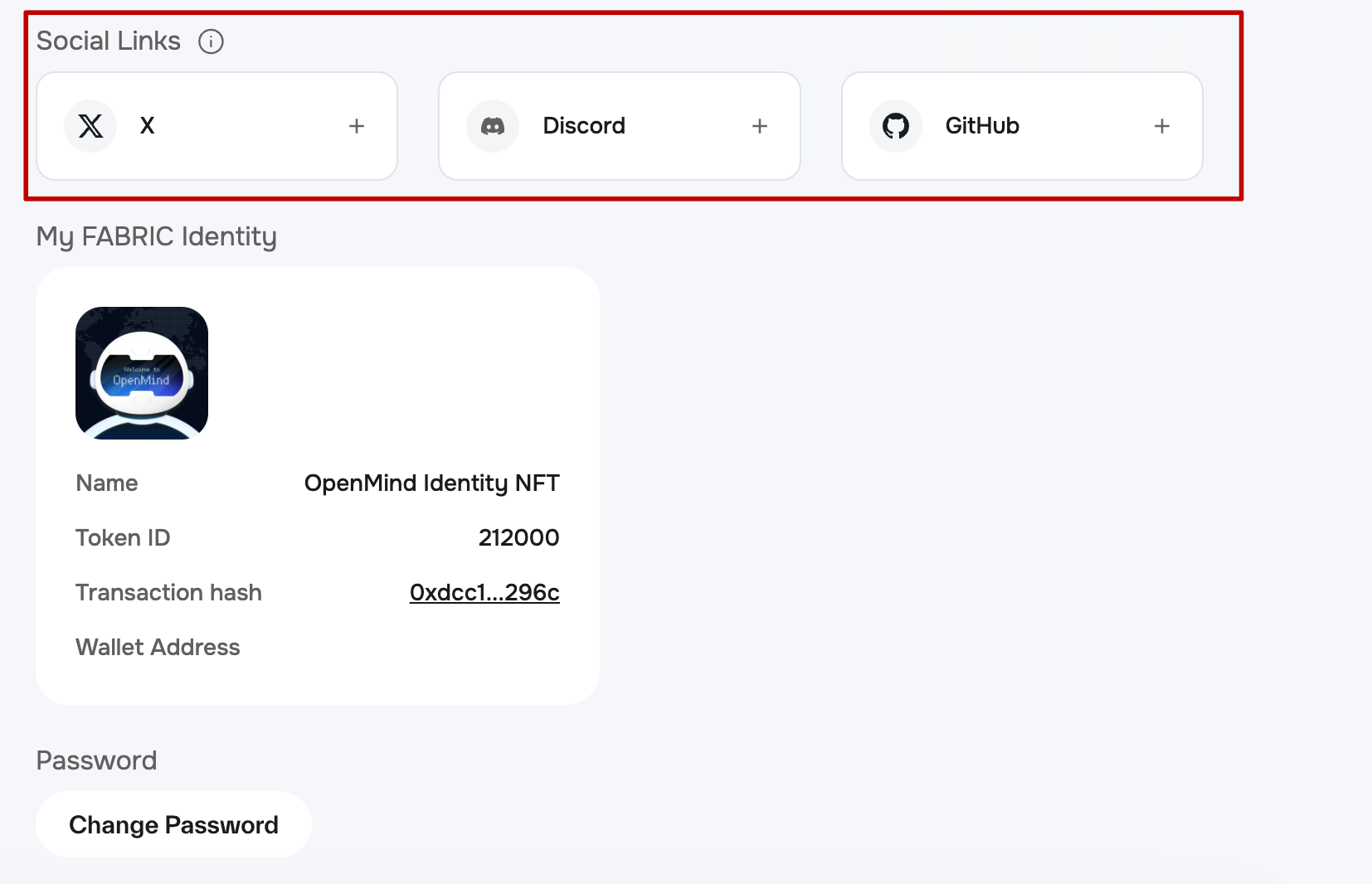The height and width of the screenshot is (884, 1372).
Task: Click the OpenMind Identity NFT thumbnail
Action: [x=141, y=372]
